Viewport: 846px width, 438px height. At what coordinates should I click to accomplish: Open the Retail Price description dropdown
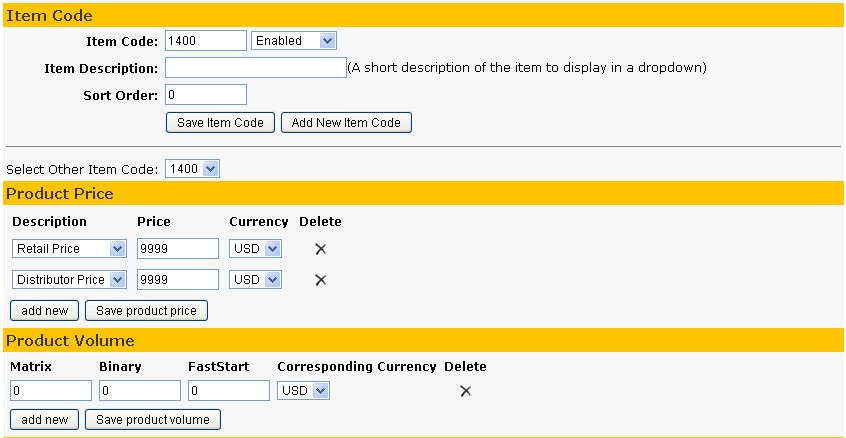coord(69,249)
